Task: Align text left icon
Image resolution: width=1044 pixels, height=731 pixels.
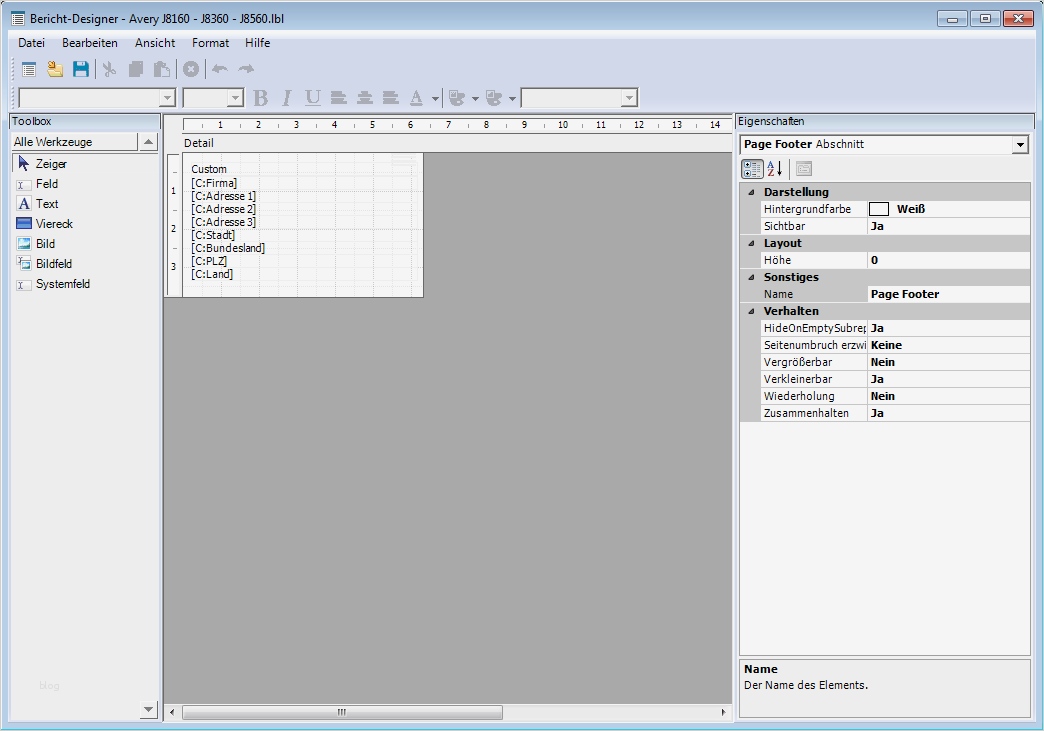Action: click(338, 99)
